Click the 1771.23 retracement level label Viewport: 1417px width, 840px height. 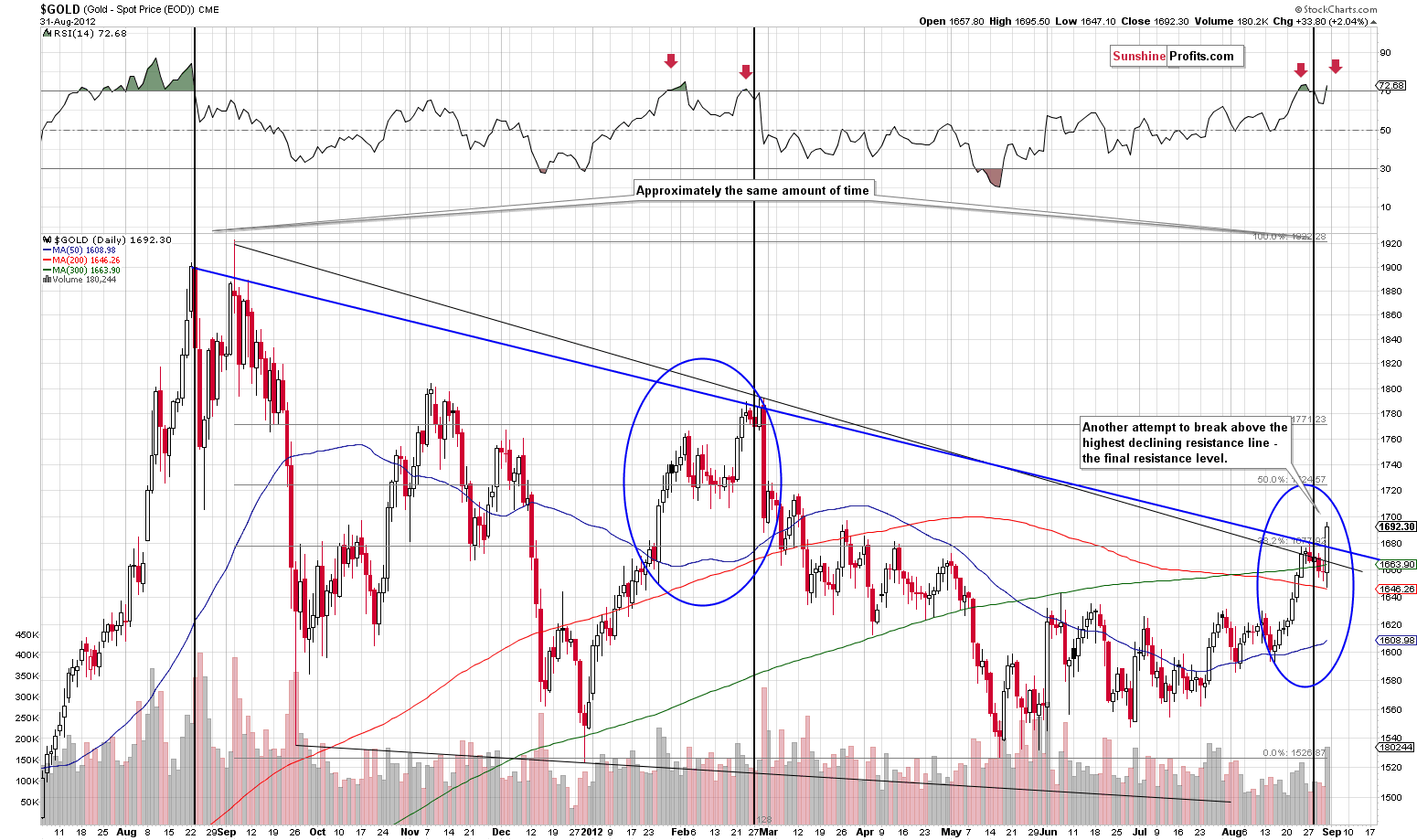click(x=1307, y=420)
